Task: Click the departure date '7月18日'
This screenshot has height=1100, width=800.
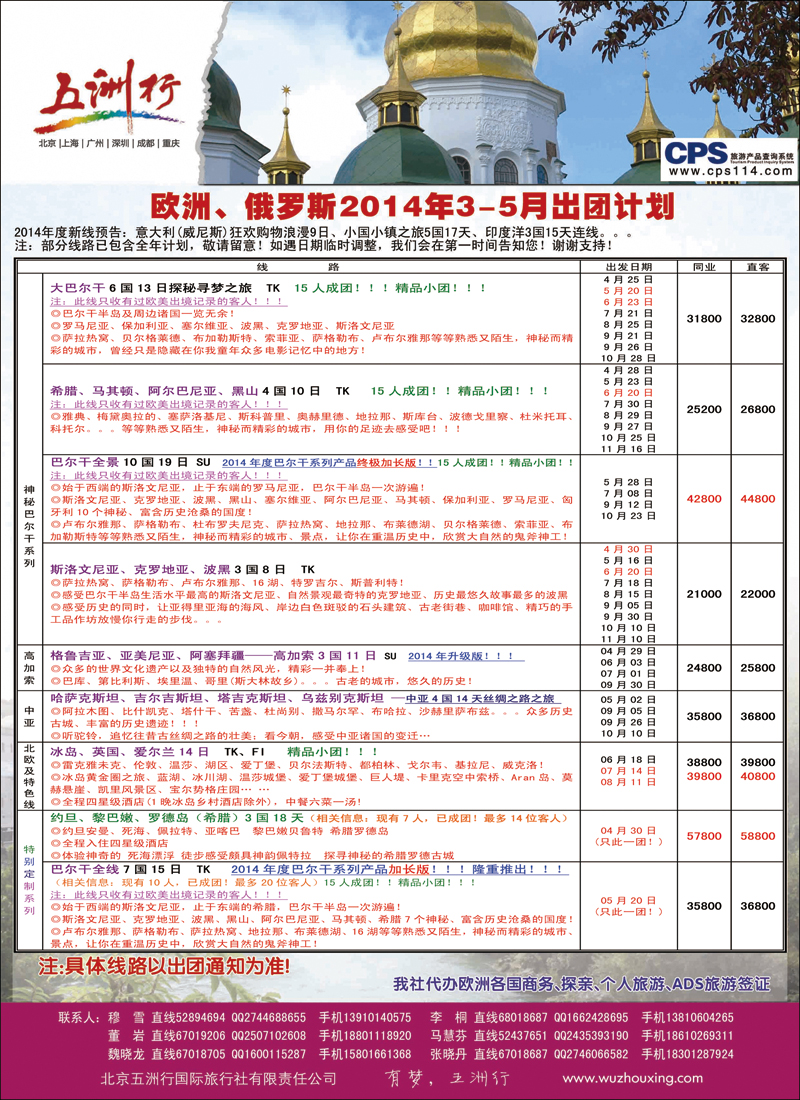Action: coord(627,583)
